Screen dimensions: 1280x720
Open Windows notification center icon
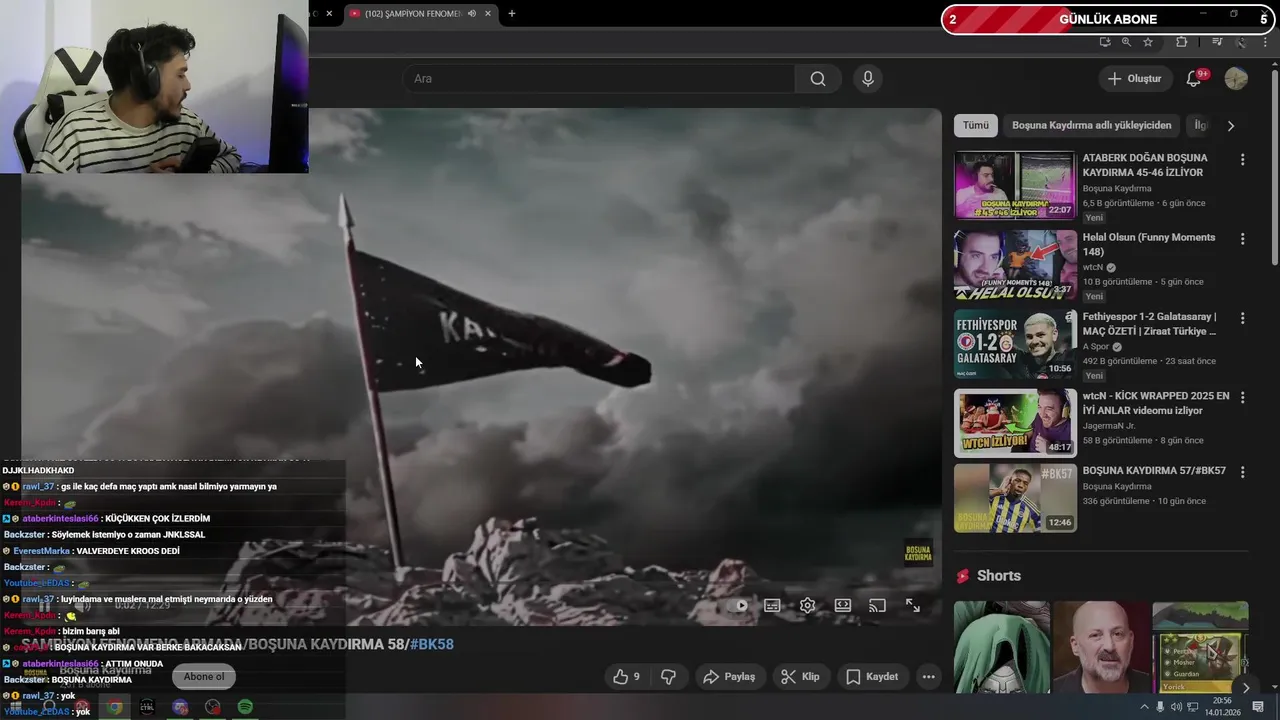point(1258,706)
